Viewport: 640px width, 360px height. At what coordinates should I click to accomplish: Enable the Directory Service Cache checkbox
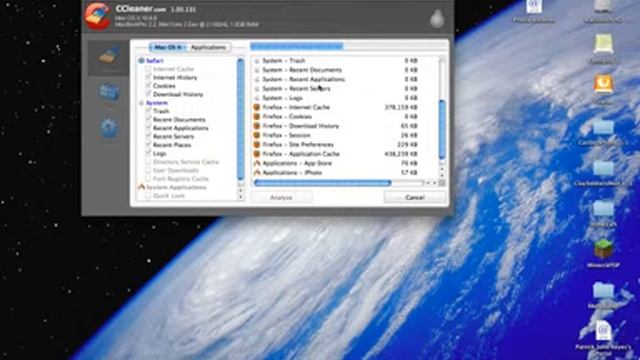(149, 162)
